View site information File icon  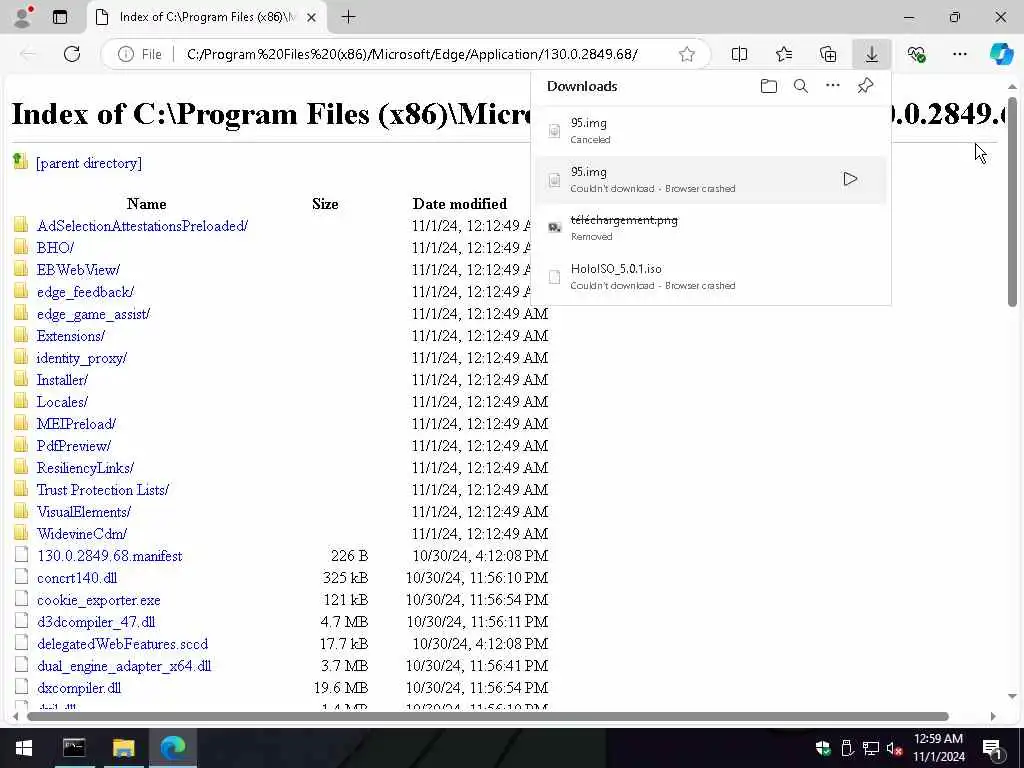click(x=140, y=54)
